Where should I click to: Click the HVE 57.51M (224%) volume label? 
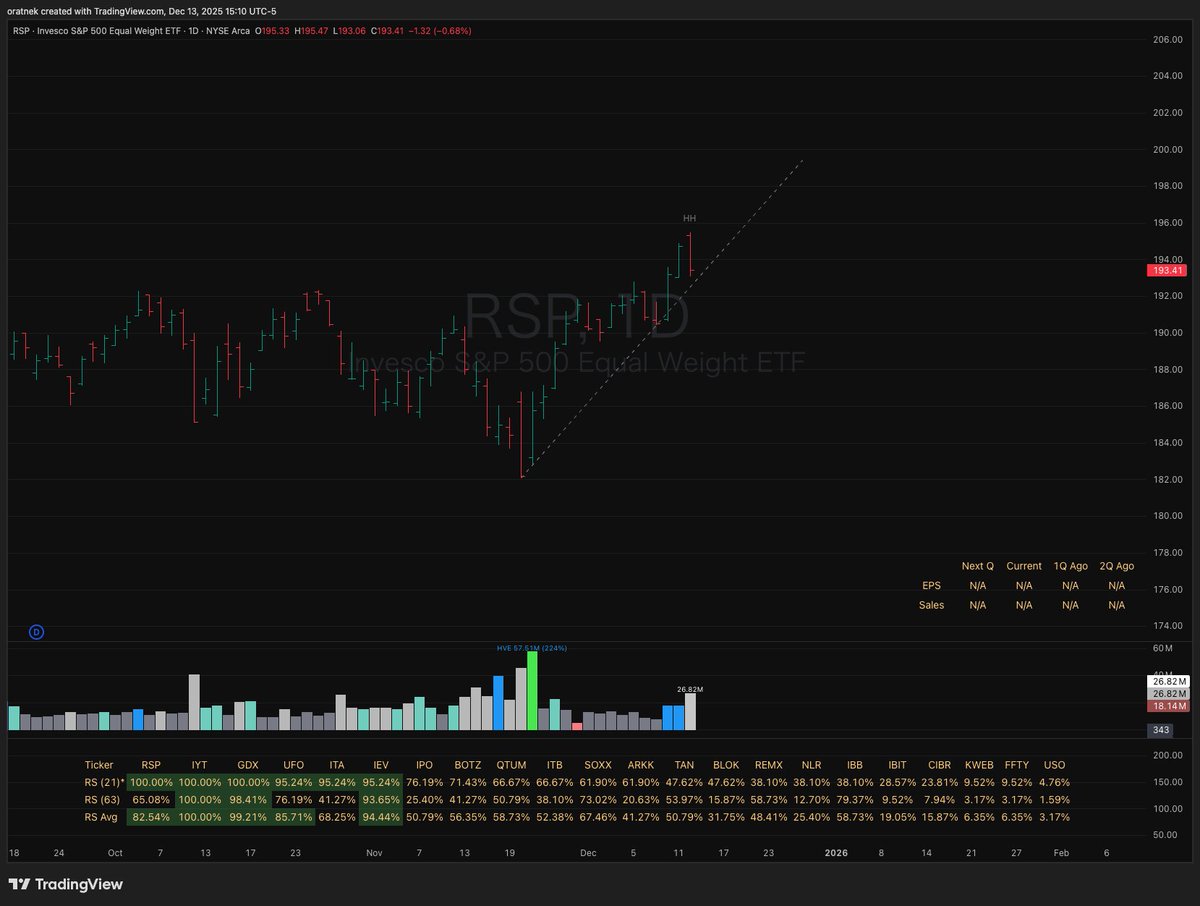532,648
